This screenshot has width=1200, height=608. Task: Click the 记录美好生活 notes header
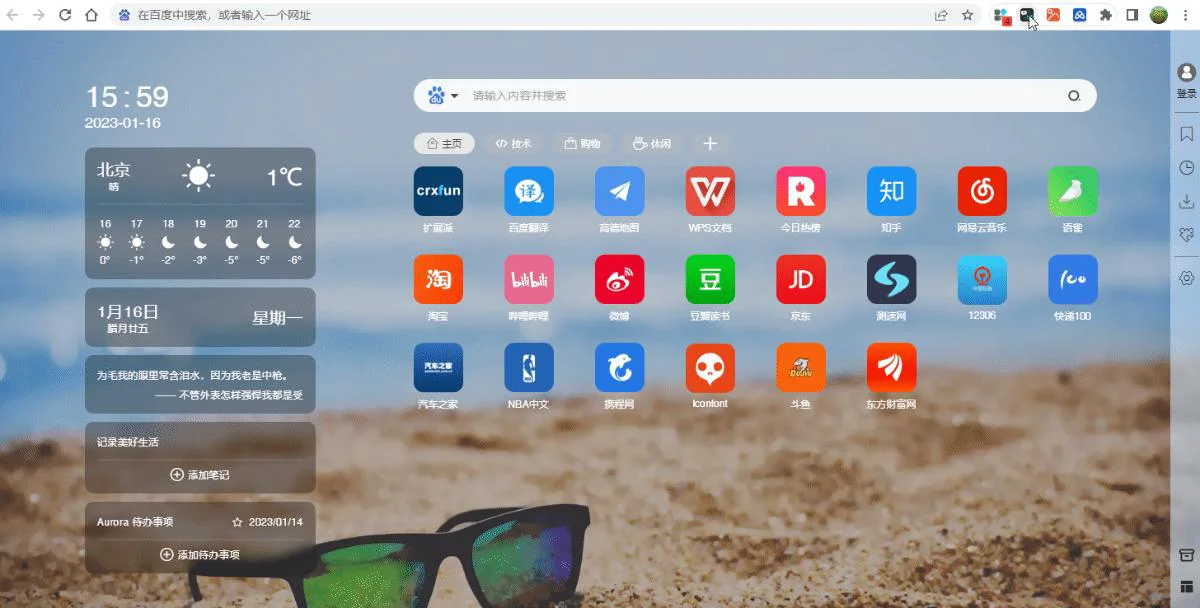(x=128, y=442)
